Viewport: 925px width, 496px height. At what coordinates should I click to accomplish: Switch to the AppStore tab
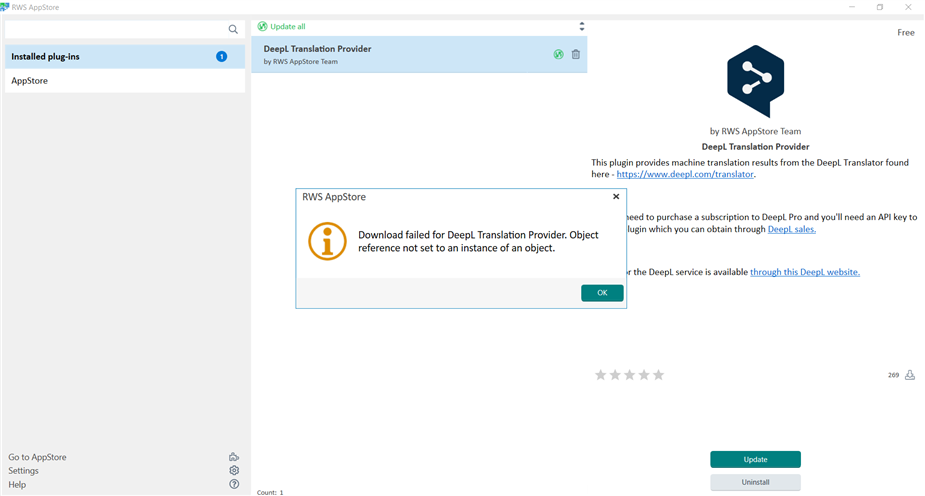click(124, 81)
